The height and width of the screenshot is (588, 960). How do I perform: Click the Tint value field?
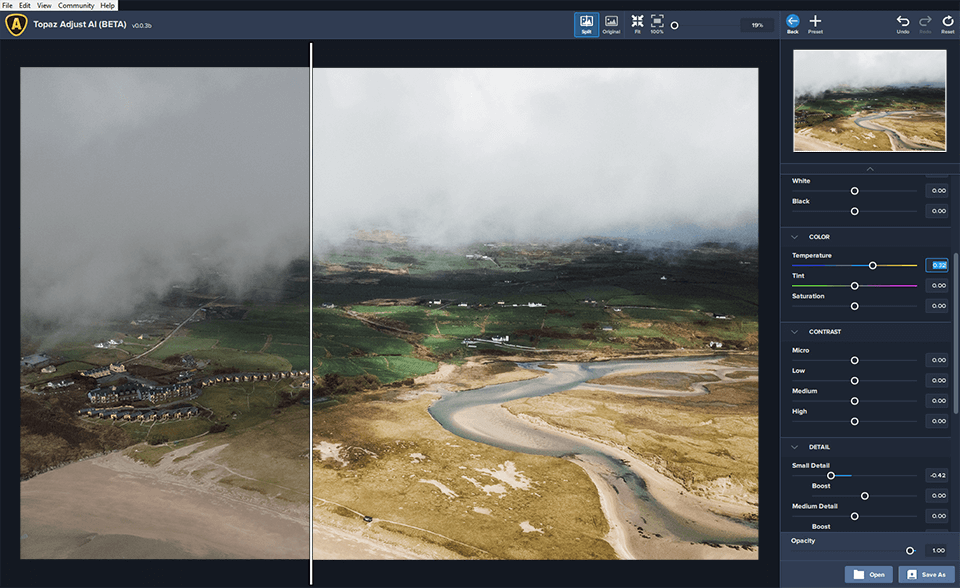point(937,285)
